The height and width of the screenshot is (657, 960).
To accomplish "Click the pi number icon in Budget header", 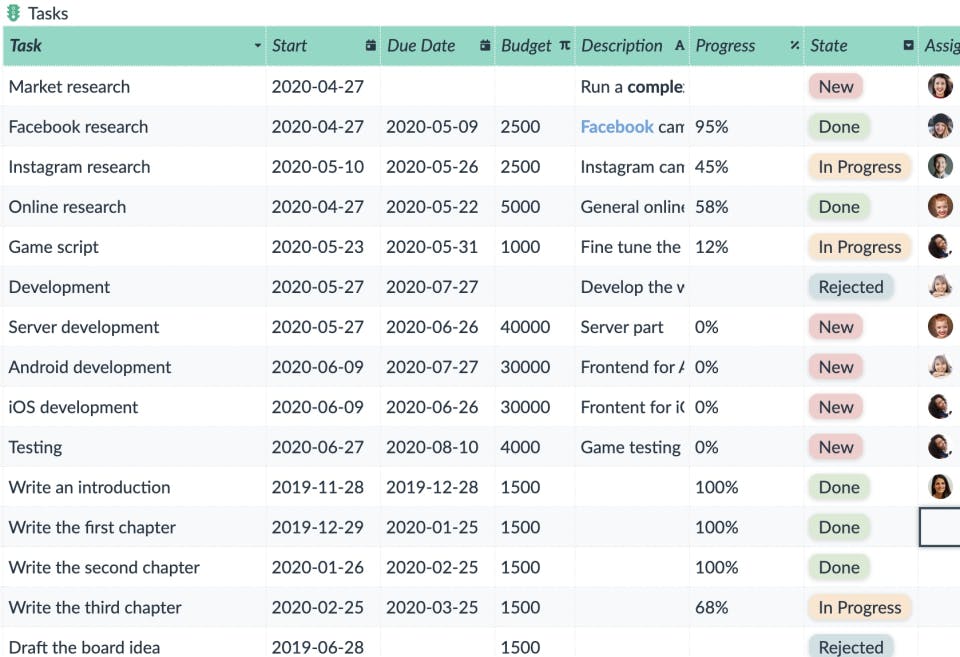I will (x=565, y=46).
